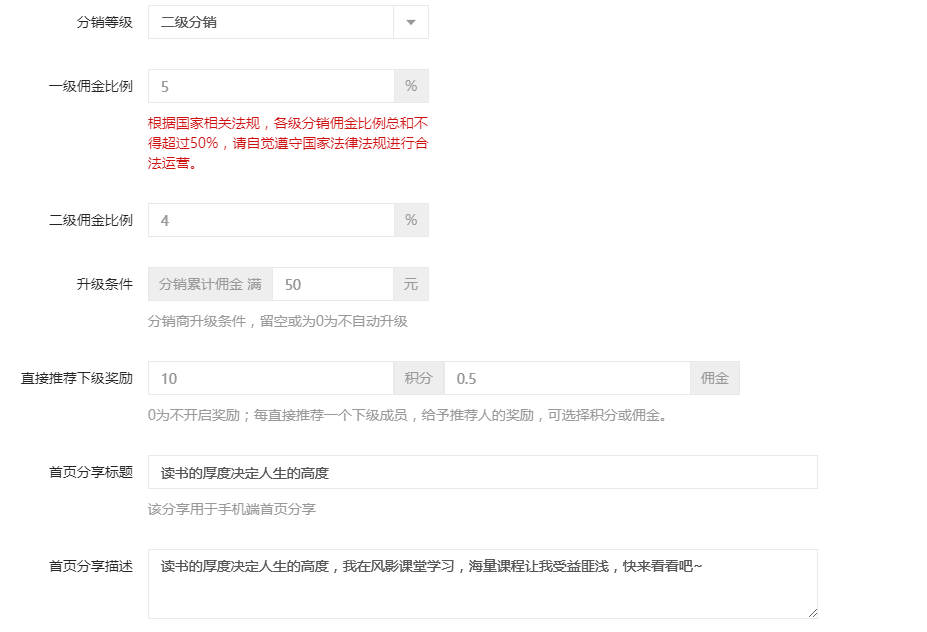Click the 直接推荐下级奖励 field label
The image size is (927, 632).
[77, 378]
